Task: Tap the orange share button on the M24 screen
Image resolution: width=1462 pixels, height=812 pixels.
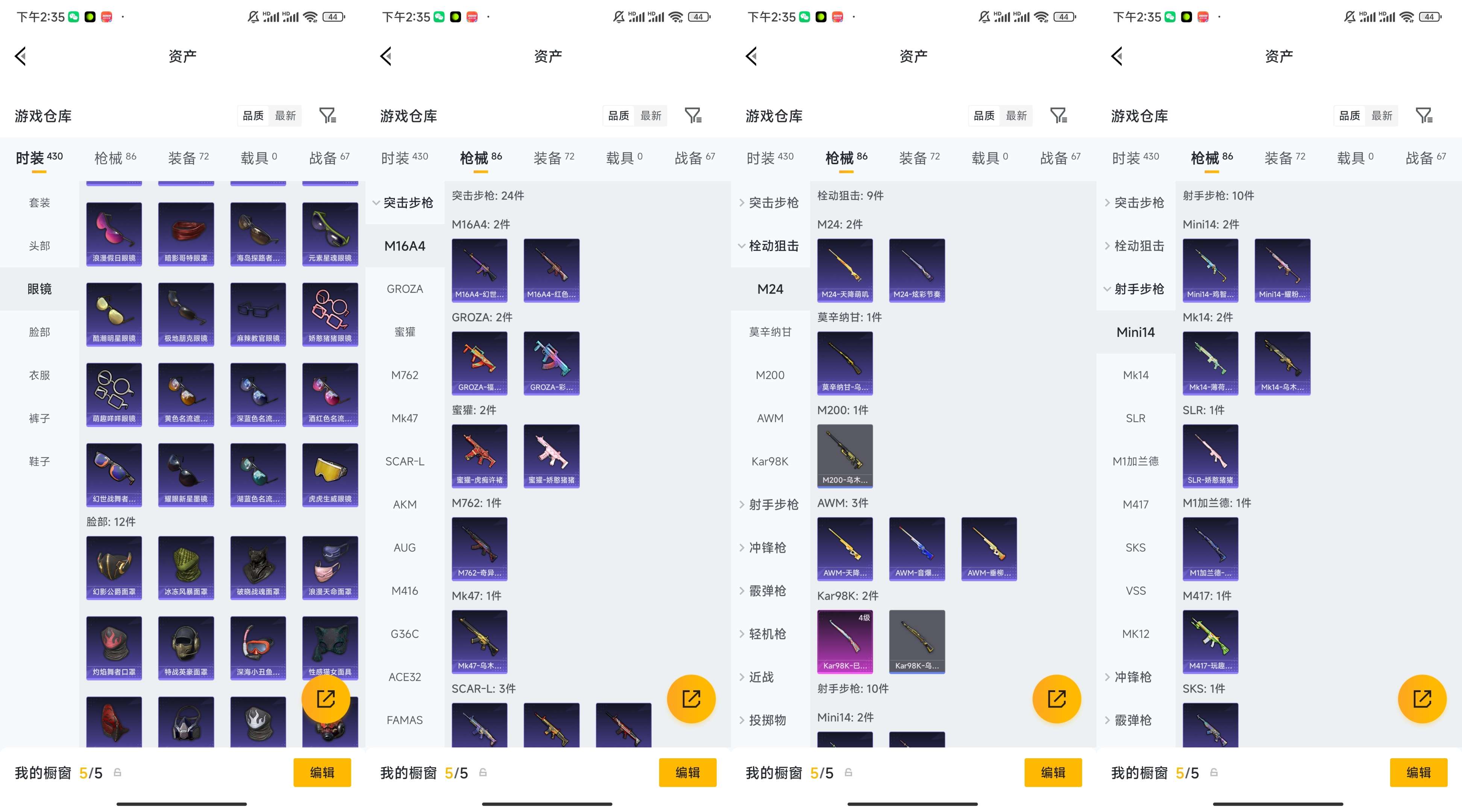Action: point(1056,698)
